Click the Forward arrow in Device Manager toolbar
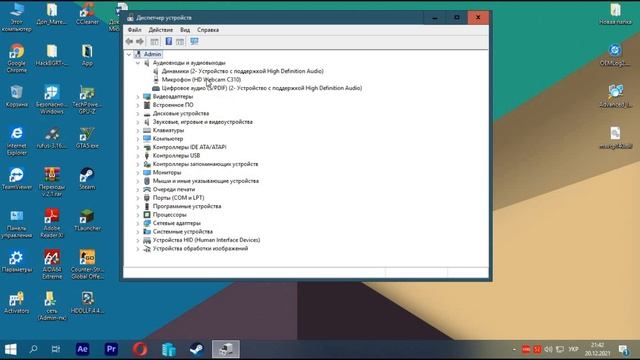This screenshot has height=360, width=640. (x=140, y=41)
